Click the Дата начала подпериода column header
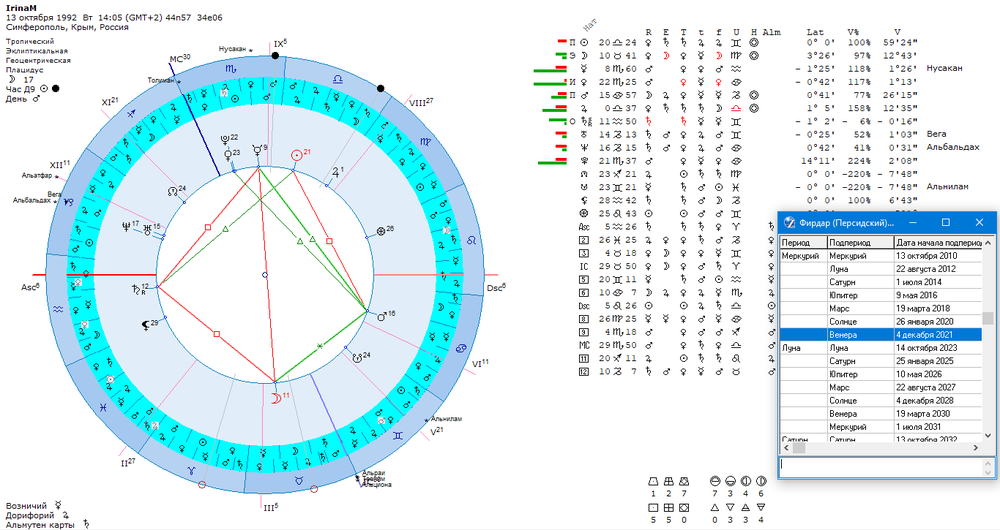This screenshot has height=530, width=1000. tap(938, 242)
